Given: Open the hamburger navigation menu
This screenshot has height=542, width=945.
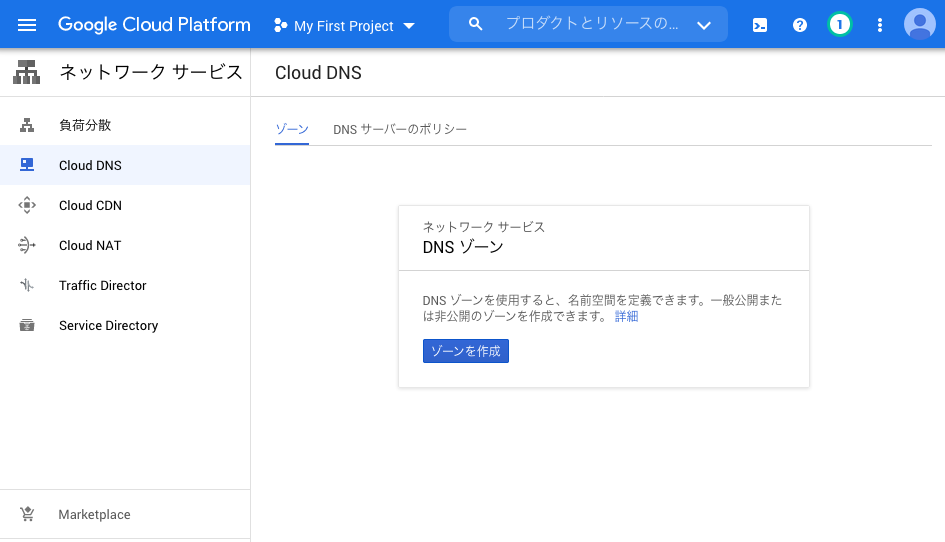Looking at the screenshot, I should click(x=27, y=25).
